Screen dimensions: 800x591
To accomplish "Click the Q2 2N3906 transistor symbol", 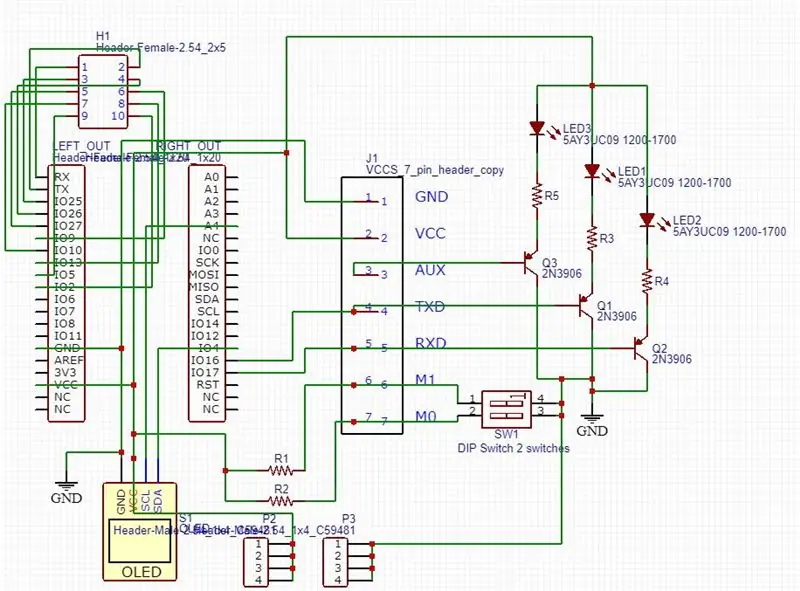I will point(641,349).
